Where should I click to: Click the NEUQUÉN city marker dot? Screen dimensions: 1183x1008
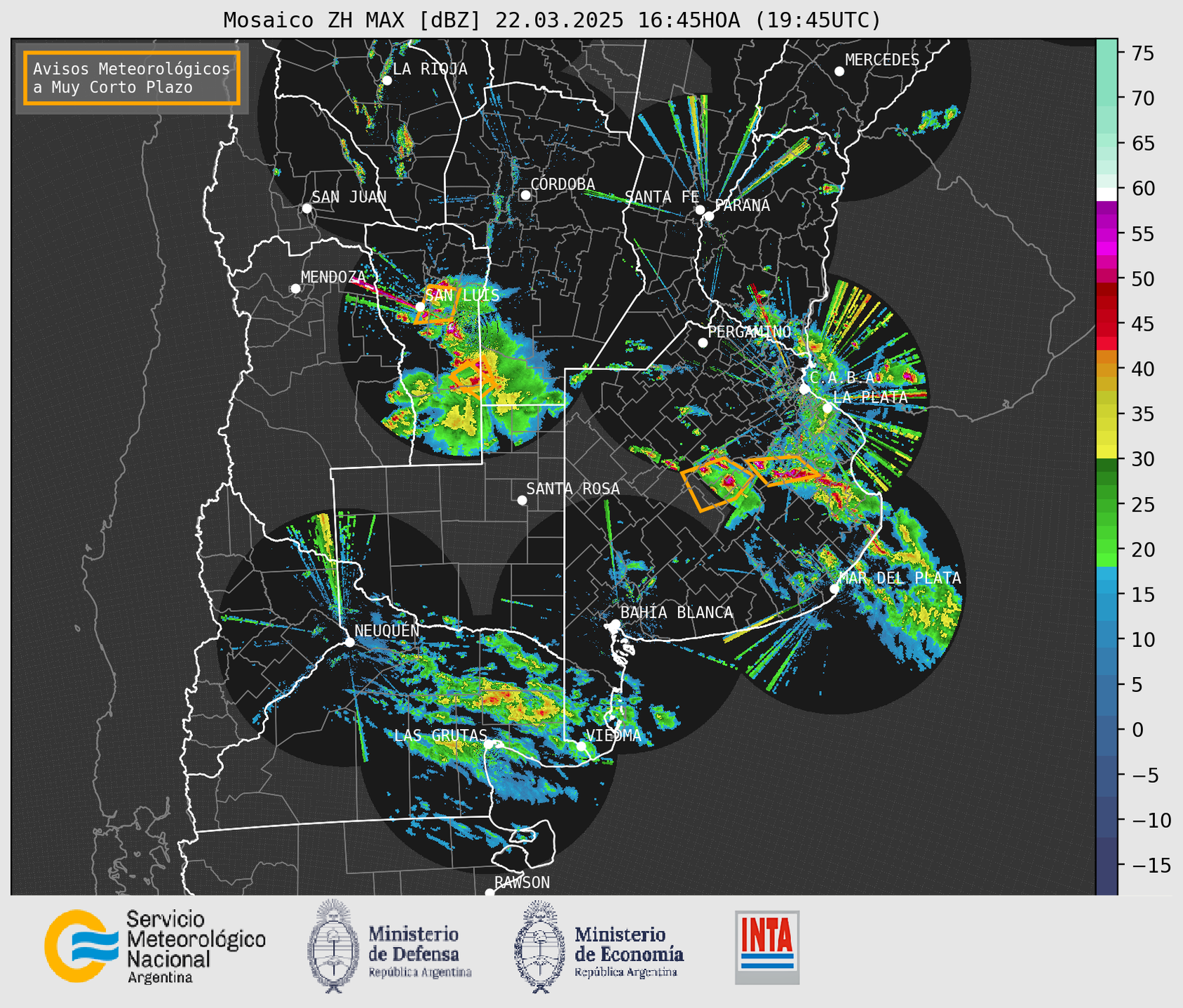coord(349,642)
